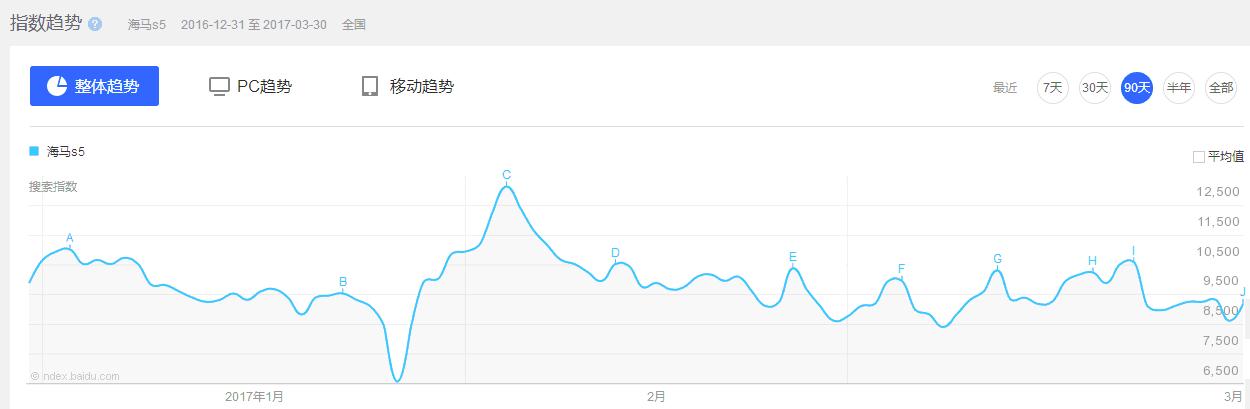Show 全部 time range data
Image resolution: width=1250 pixels, height=409 pixels.
[1221, 88]
